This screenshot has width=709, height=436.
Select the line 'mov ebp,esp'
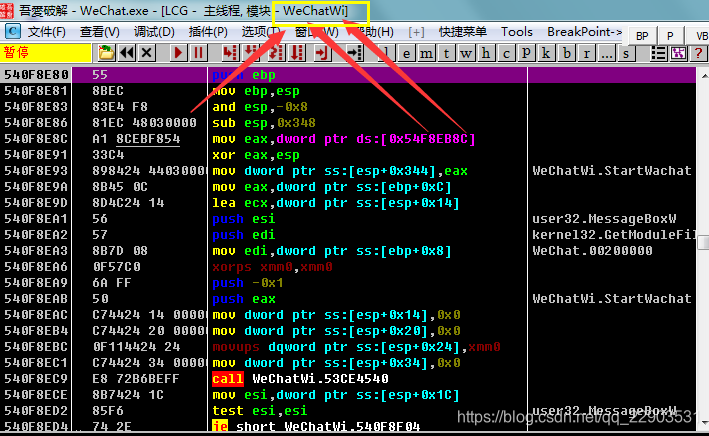256,91
